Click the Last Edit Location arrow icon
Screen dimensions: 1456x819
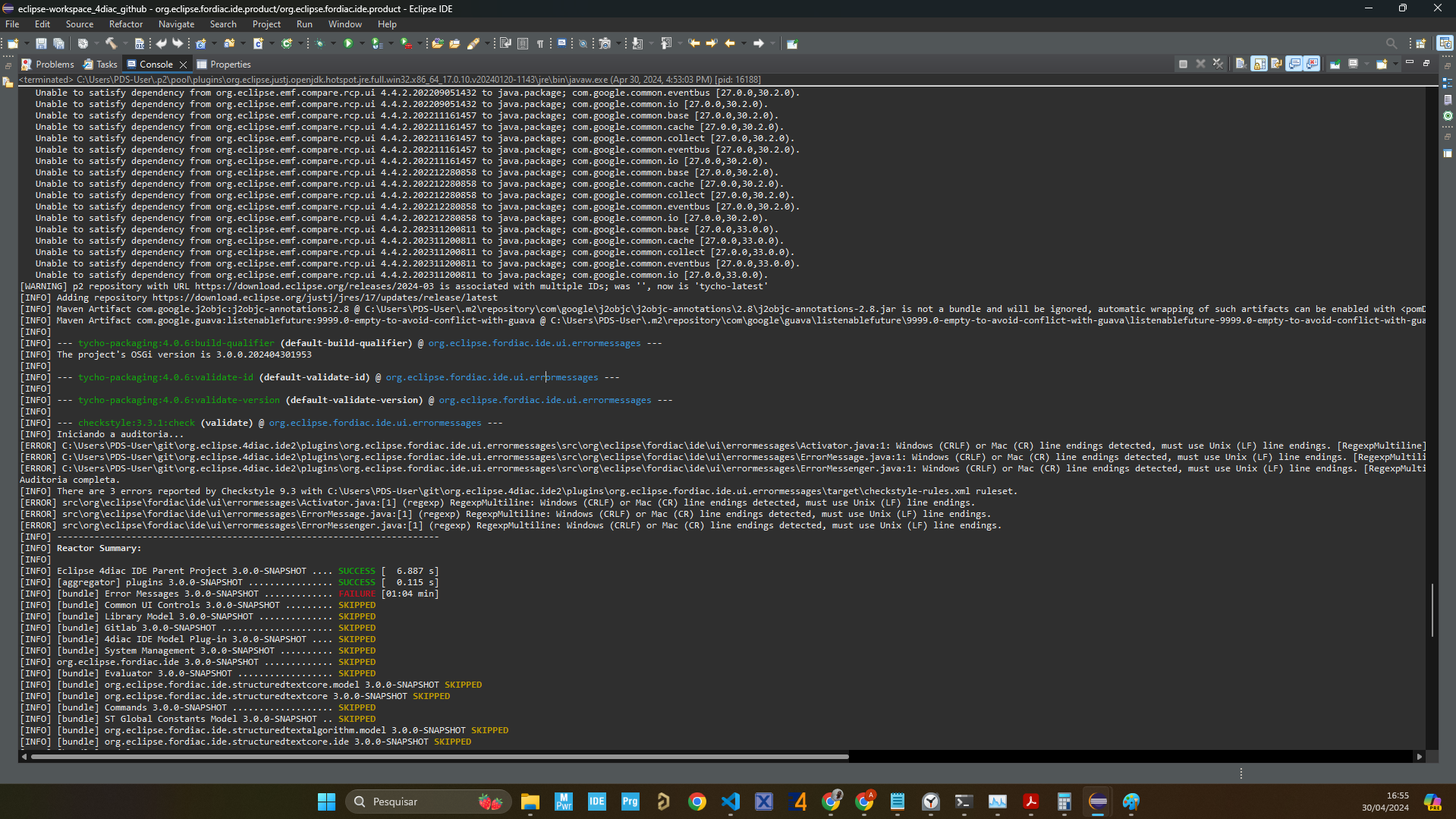[x=693, y=43]
